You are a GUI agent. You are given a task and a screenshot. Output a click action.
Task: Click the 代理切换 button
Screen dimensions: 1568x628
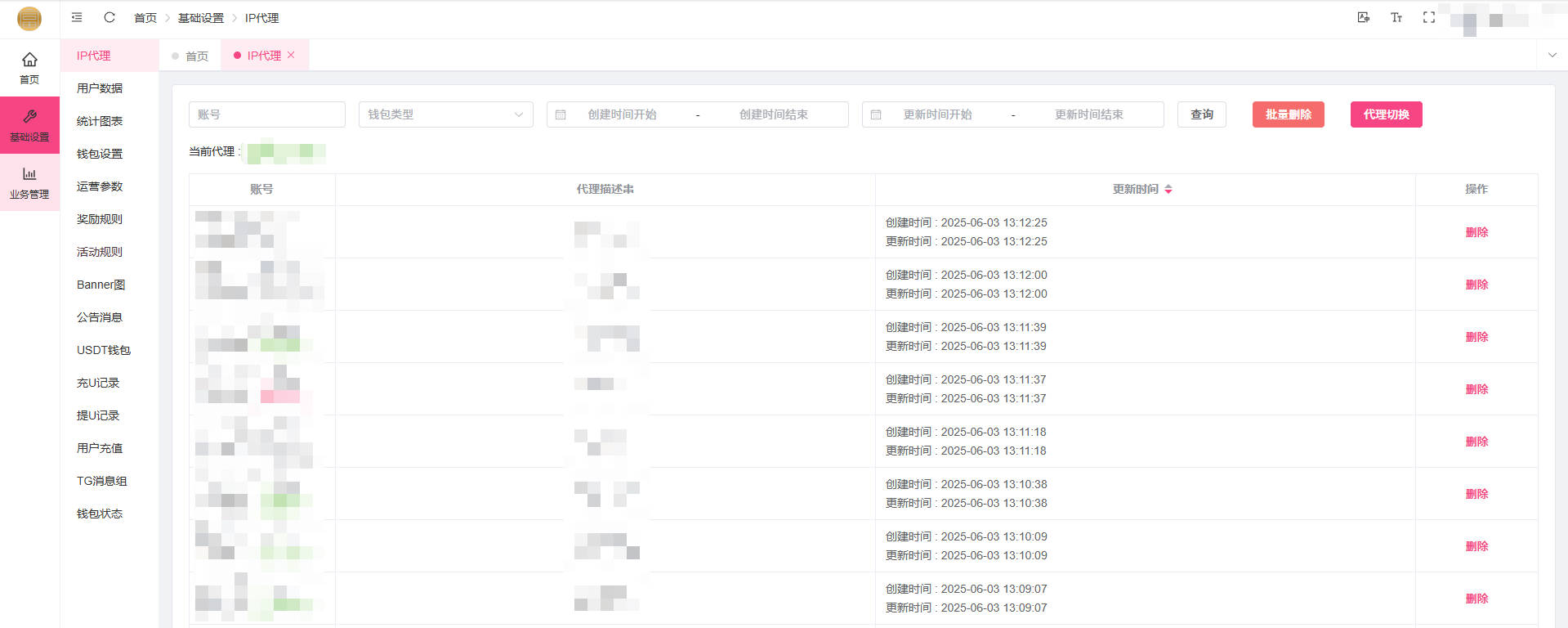(1386, 114)
